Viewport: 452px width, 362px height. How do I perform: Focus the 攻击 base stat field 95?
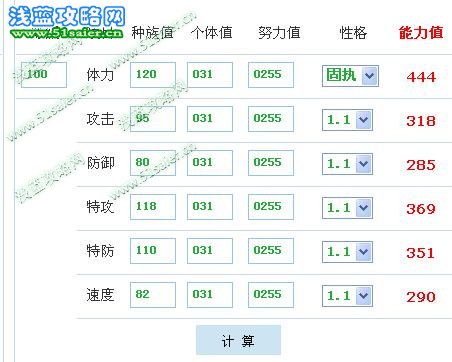coord(153,119)
